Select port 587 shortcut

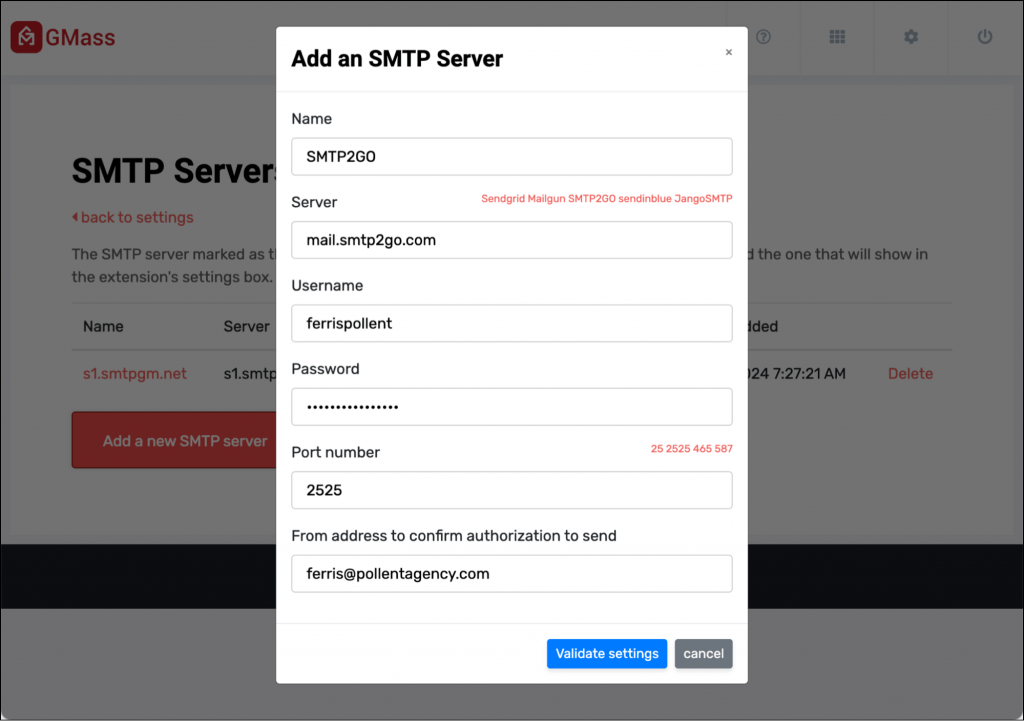point(723,448)
